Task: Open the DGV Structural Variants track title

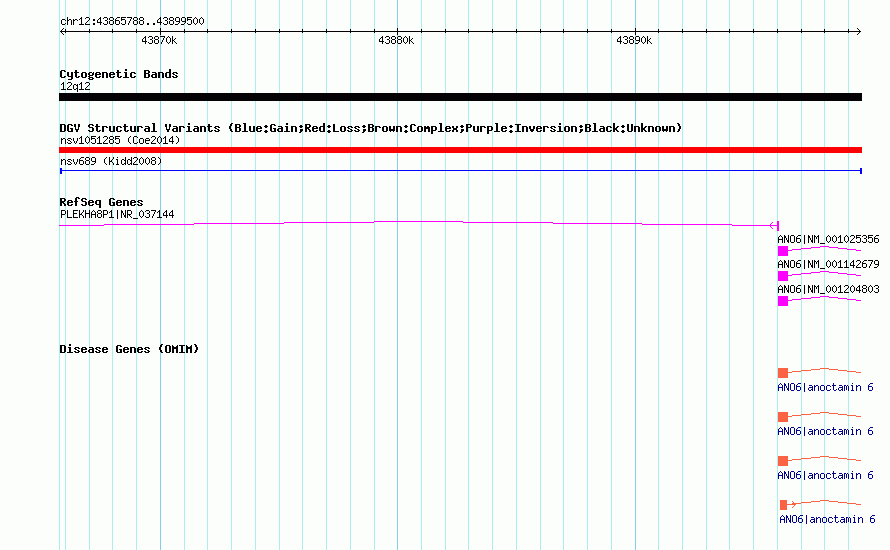Action: 370,128
